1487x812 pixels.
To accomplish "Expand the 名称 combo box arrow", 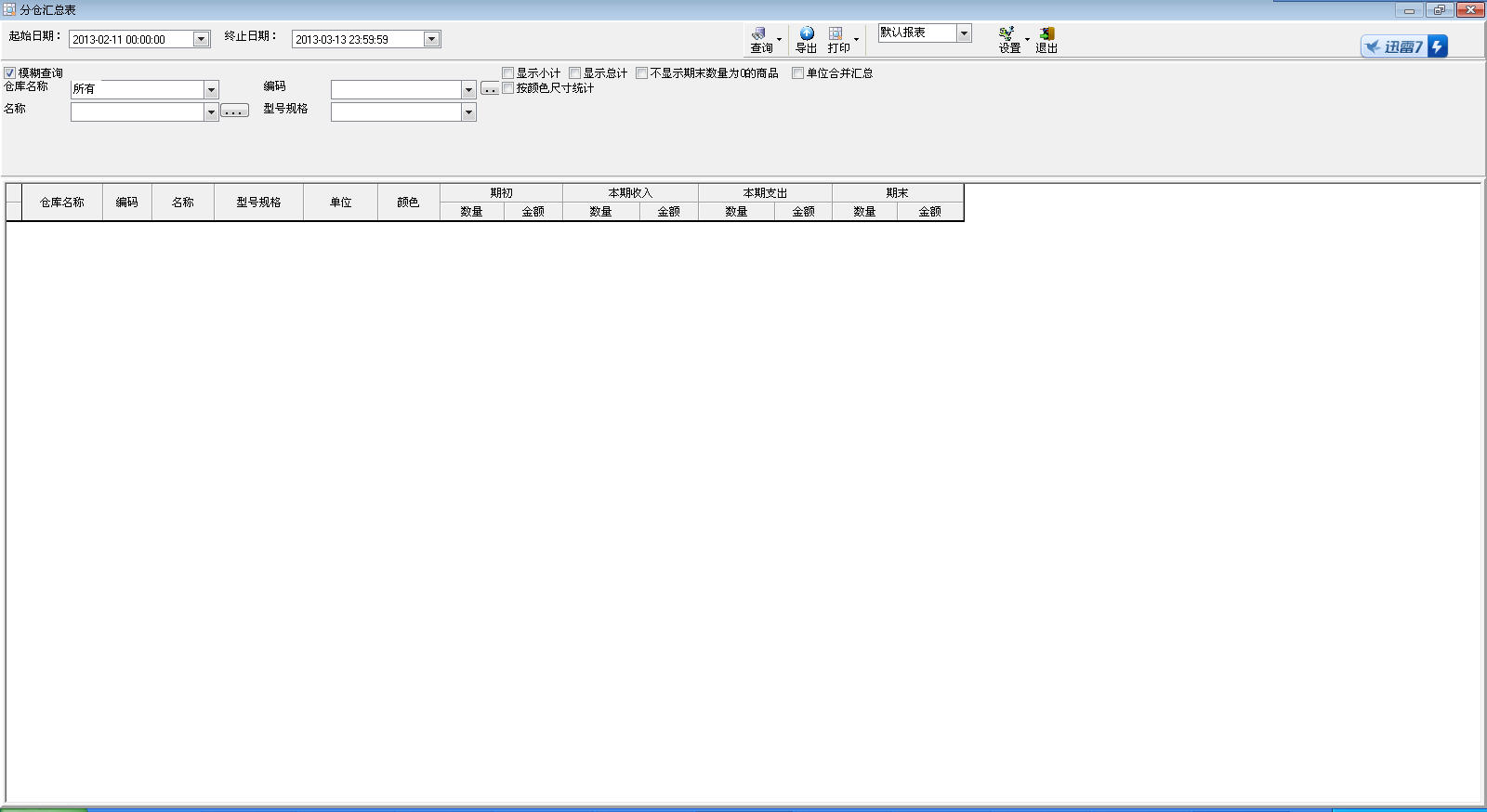I will coord(211,111).
